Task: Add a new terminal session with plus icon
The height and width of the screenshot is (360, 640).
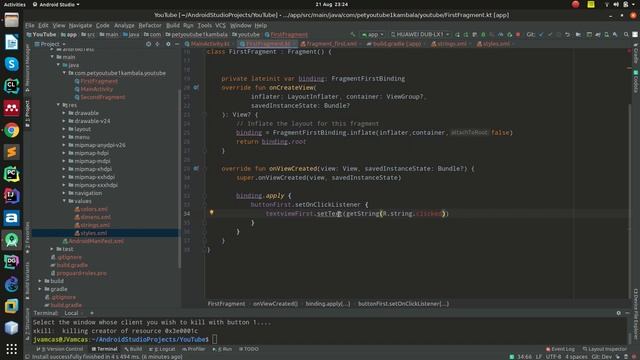Action: tap(92, 313)
